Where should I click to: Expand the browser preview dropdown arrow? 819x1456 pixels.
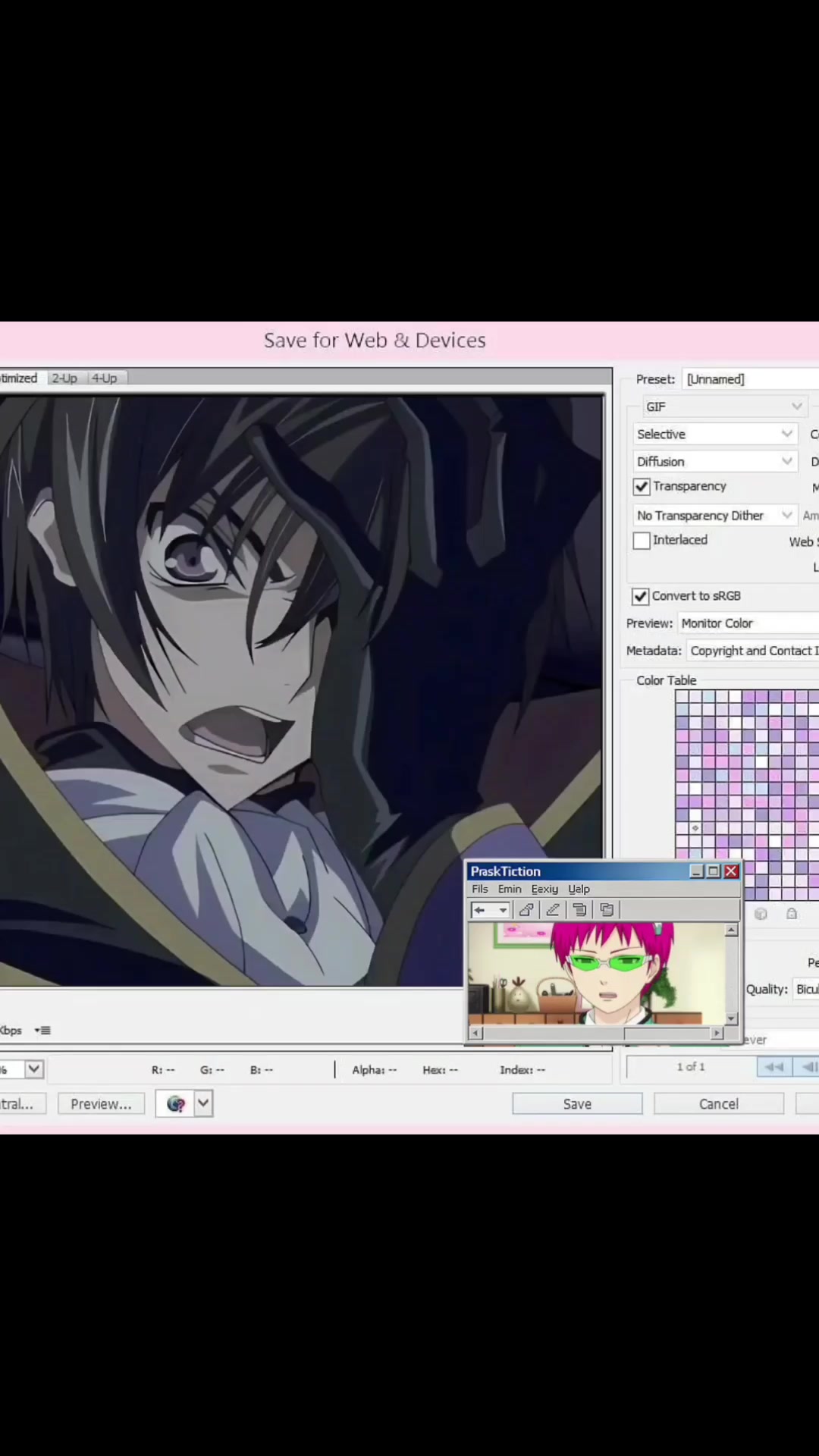[x=203, y=1103]
